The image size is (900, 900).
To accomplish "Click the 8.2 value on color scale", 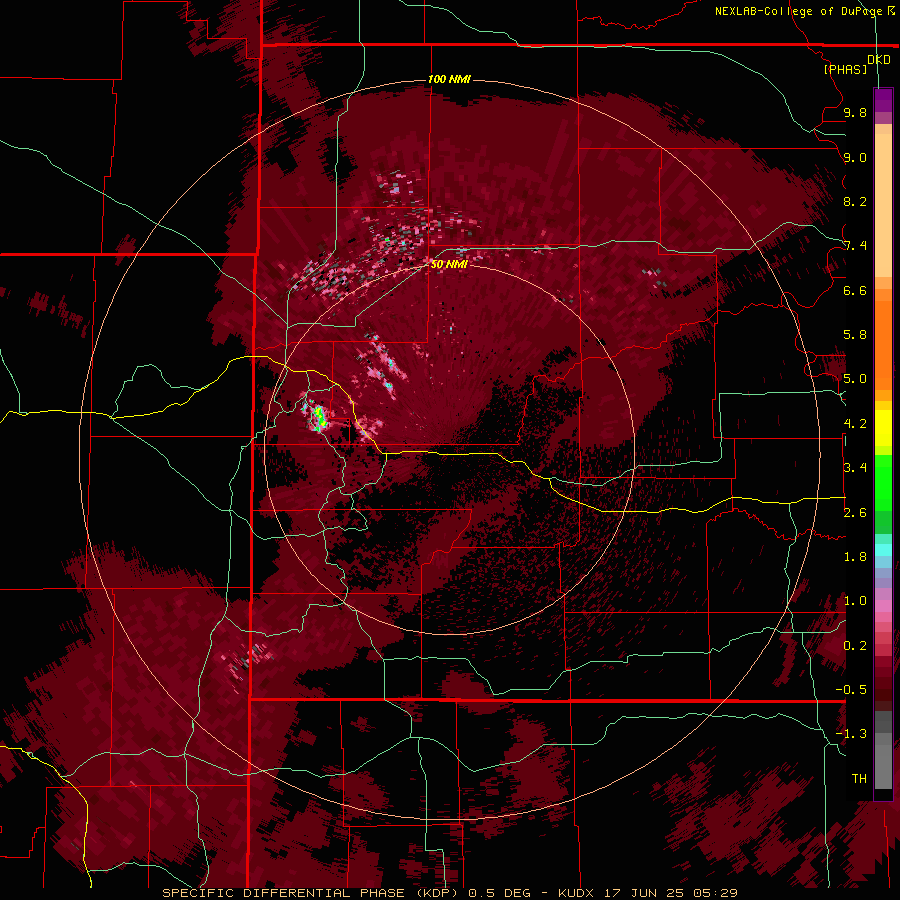I will (x=855, y=201).
